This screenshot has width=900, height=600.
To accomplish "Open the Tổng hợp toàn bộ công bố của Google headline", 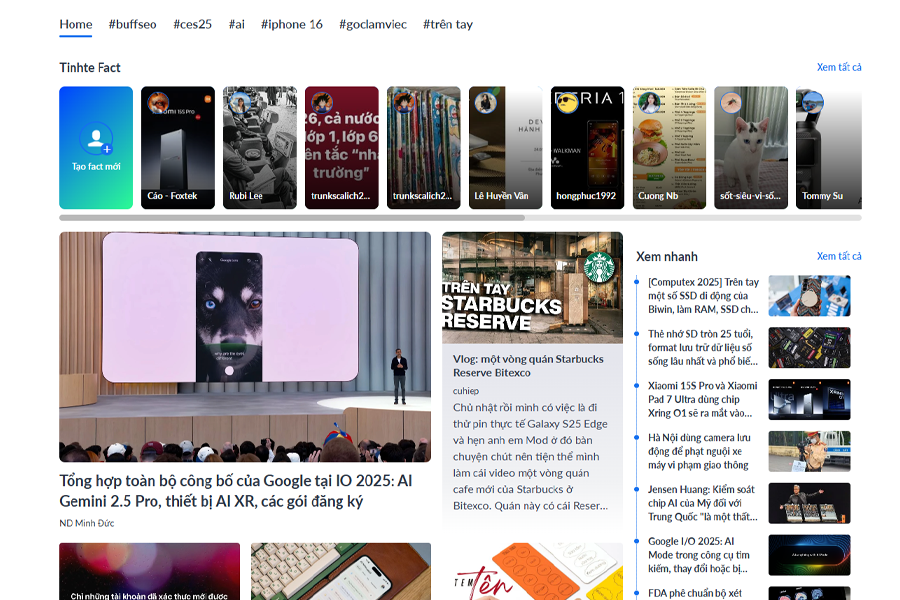I will (236, 491).
